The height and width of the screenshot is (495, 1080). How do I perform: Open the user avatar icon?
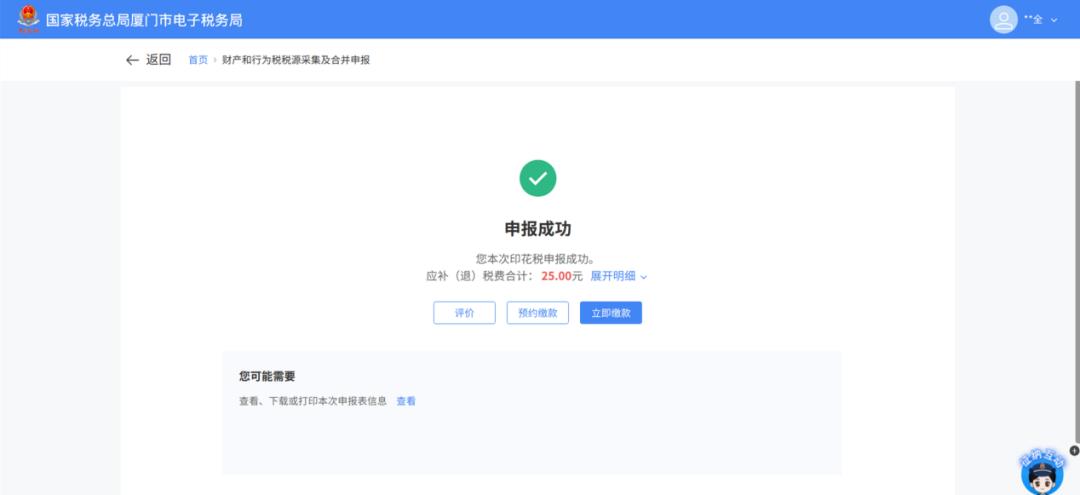pos(1004,19)
